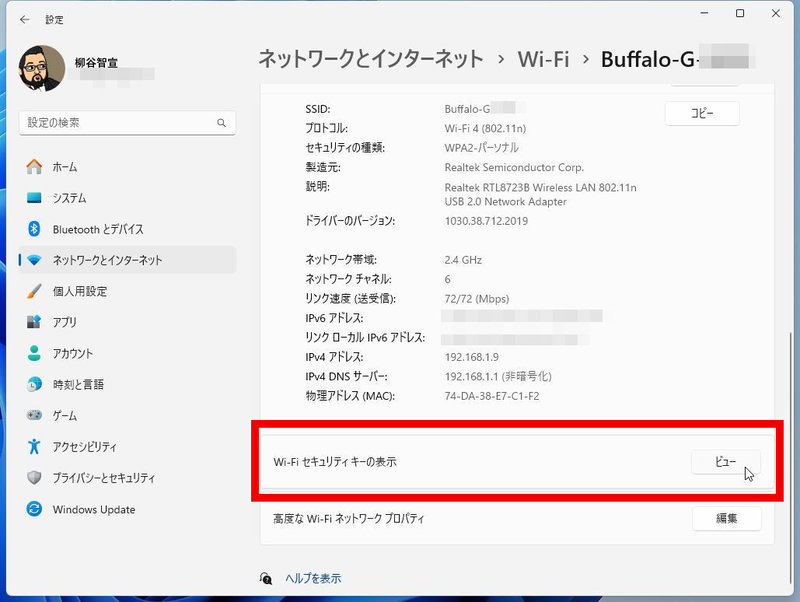This screenshot has width=800, height=602.
Task: Go back with the arrow icon
Action: 24,20
